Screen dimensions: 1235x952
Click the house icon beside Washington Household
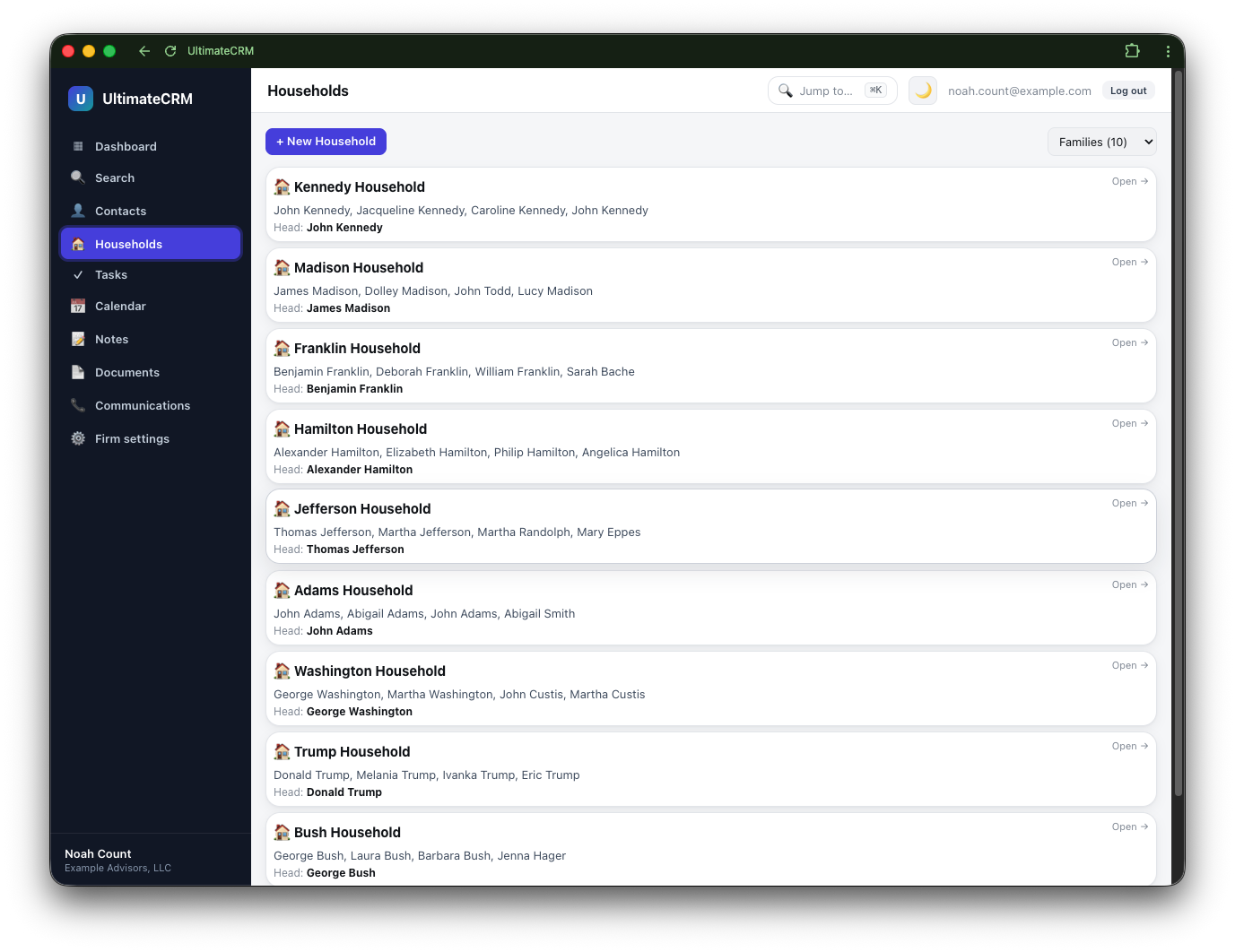pos(282,671)
